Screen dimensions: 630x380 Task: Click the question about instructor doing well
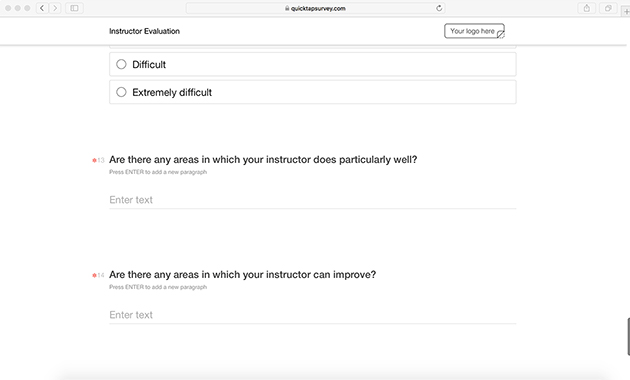263,159
